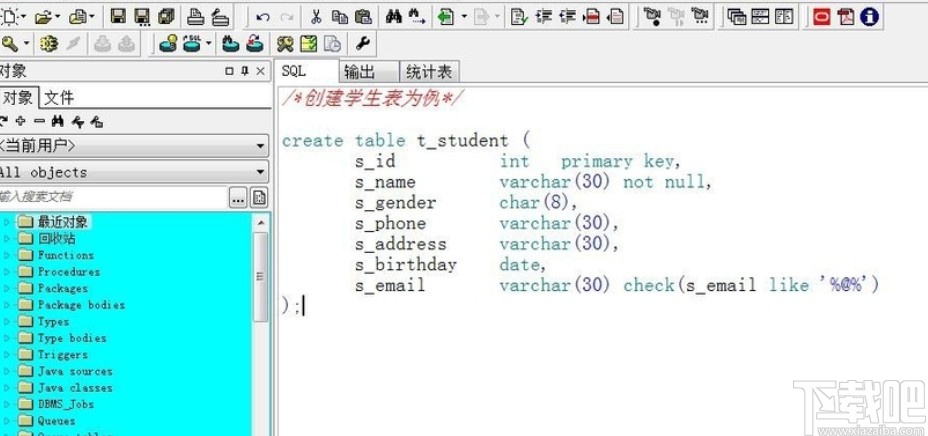Screen dimensions: 928x436
Task: Uncomment the selected lines icon
Action: click(616, 17)
